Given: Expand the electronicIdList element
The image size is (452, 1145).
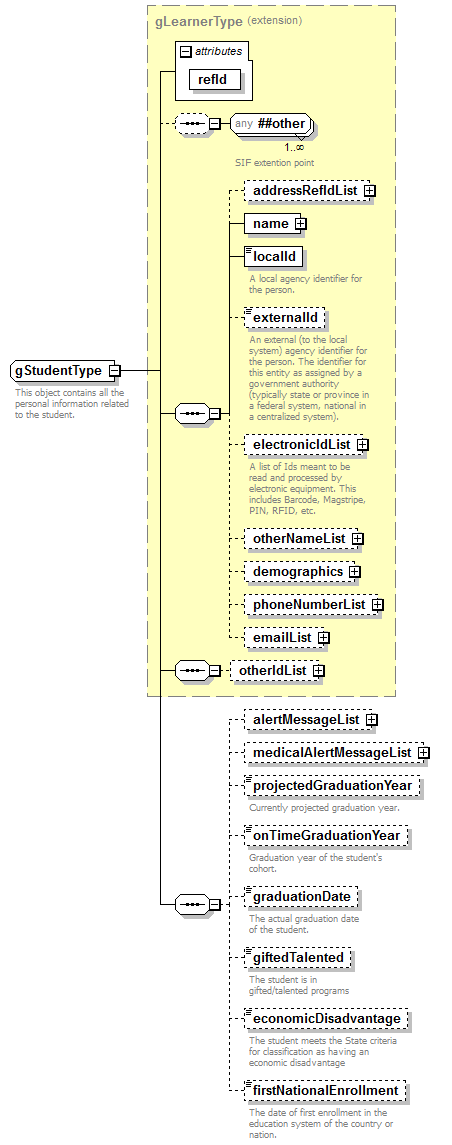Looking at the screenshot, I should click(362, 444).
